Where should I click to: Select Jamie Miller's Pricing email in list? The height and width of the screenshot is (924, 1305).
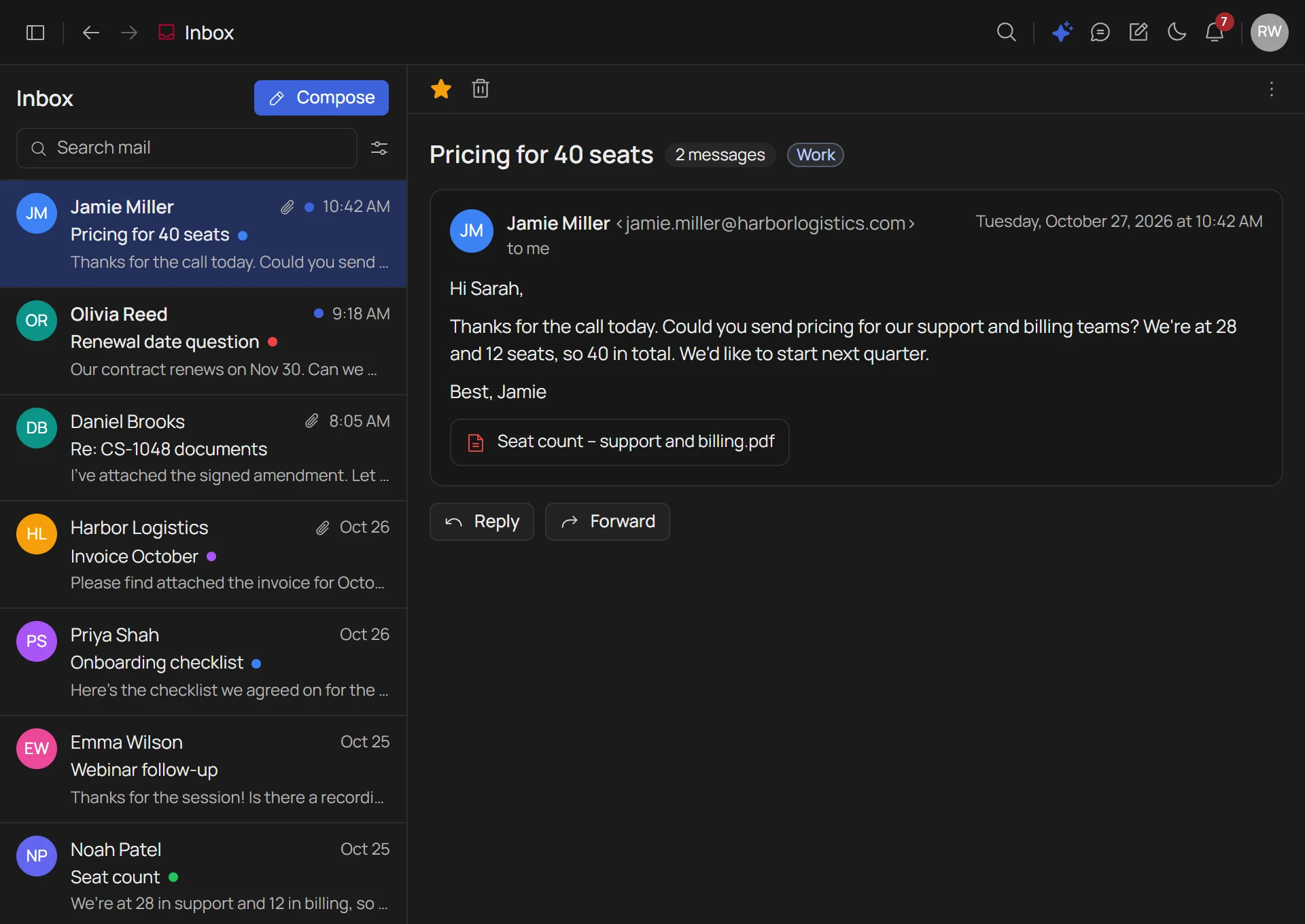(x=203, y=234)
